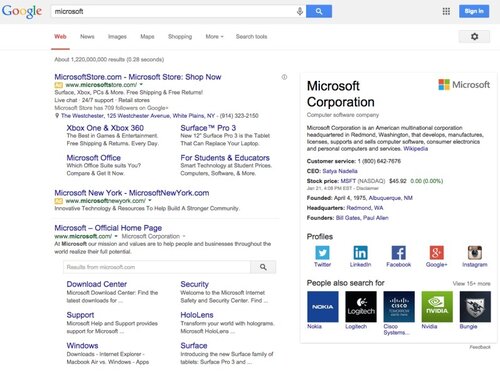Open Microsoft – Official Home Page result
The width and height of the screenshot is (500, 376).
click(108, 228)
